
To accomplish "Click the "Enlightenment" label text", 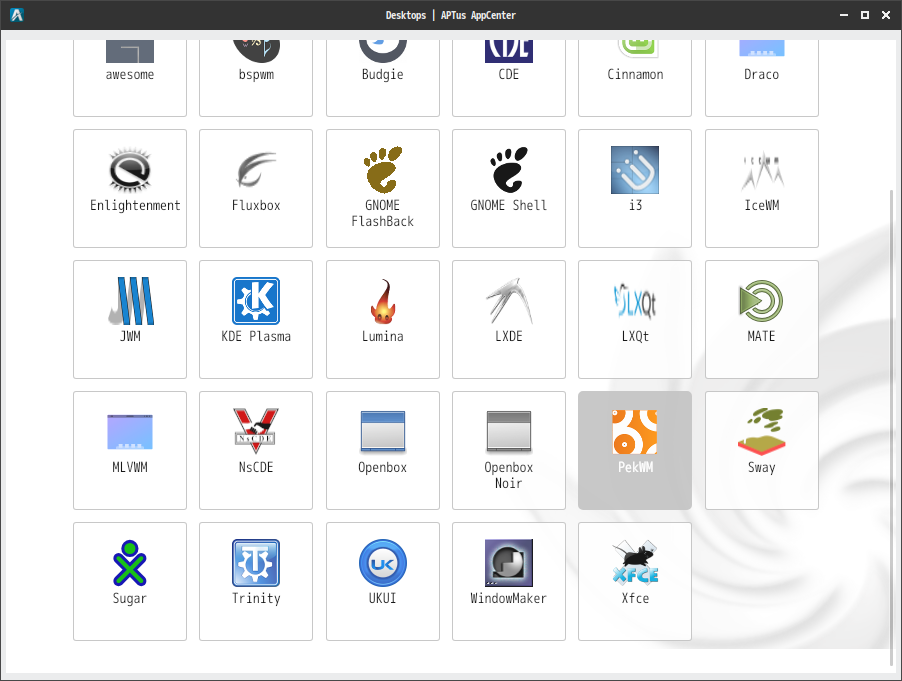I will click(135, 205).
